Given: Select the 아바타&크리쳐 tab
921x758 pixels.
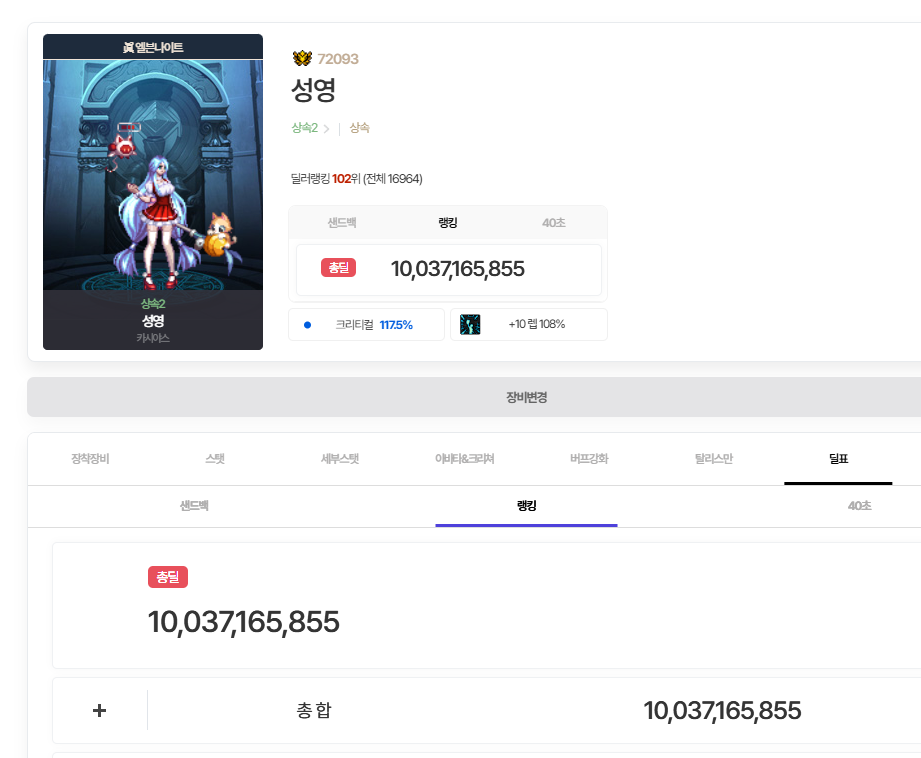Looking at the screenshot, I should [x=465, y=459].
